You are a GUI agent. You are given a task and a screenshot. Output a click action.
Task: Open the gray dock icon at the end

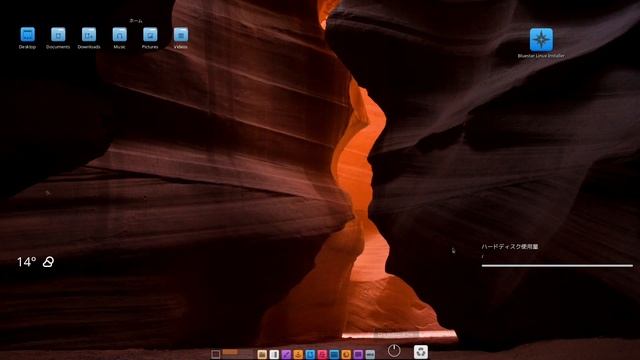coord(370,354)
